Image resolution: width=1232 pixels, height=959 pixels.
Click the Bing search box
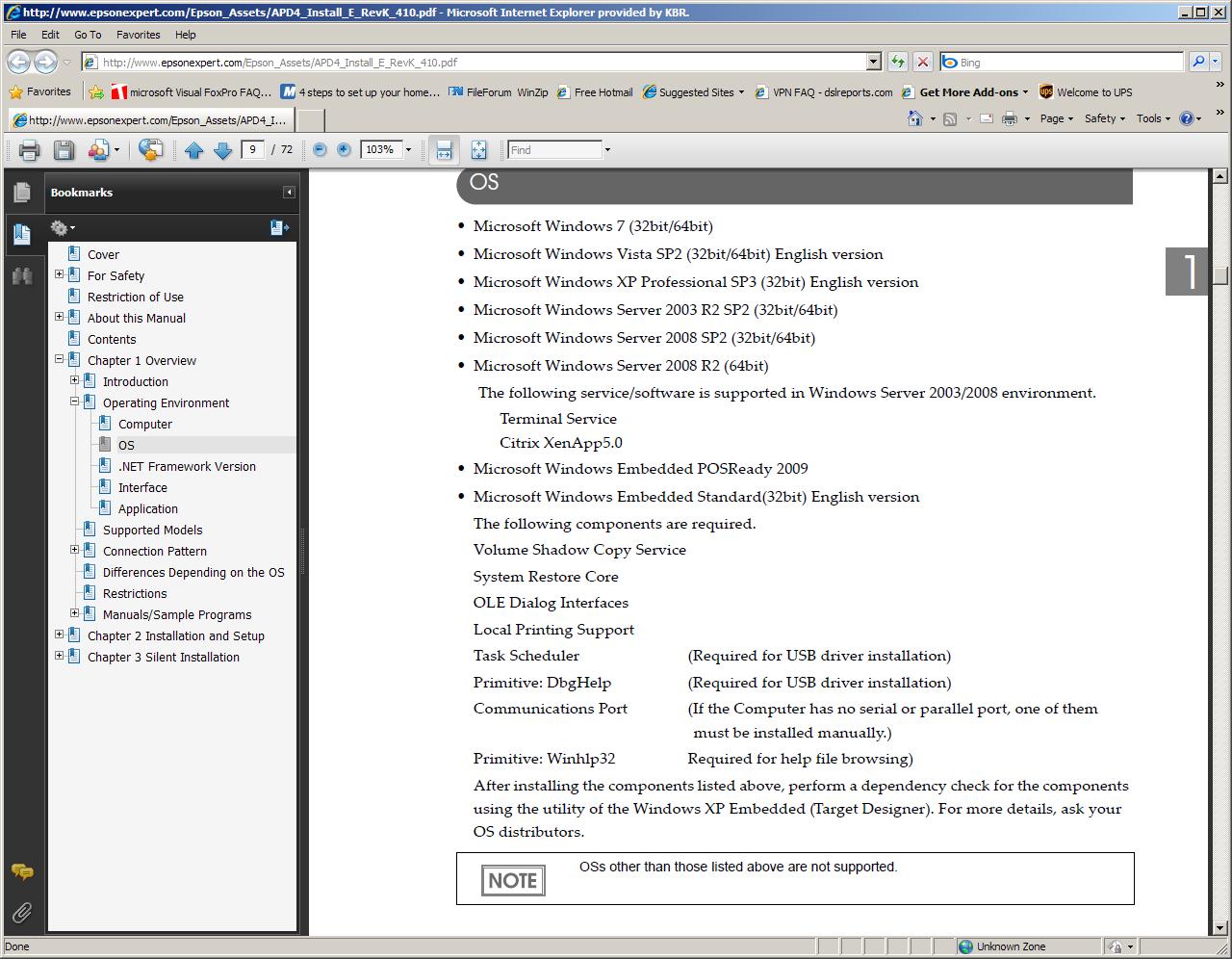[1062, 62]
